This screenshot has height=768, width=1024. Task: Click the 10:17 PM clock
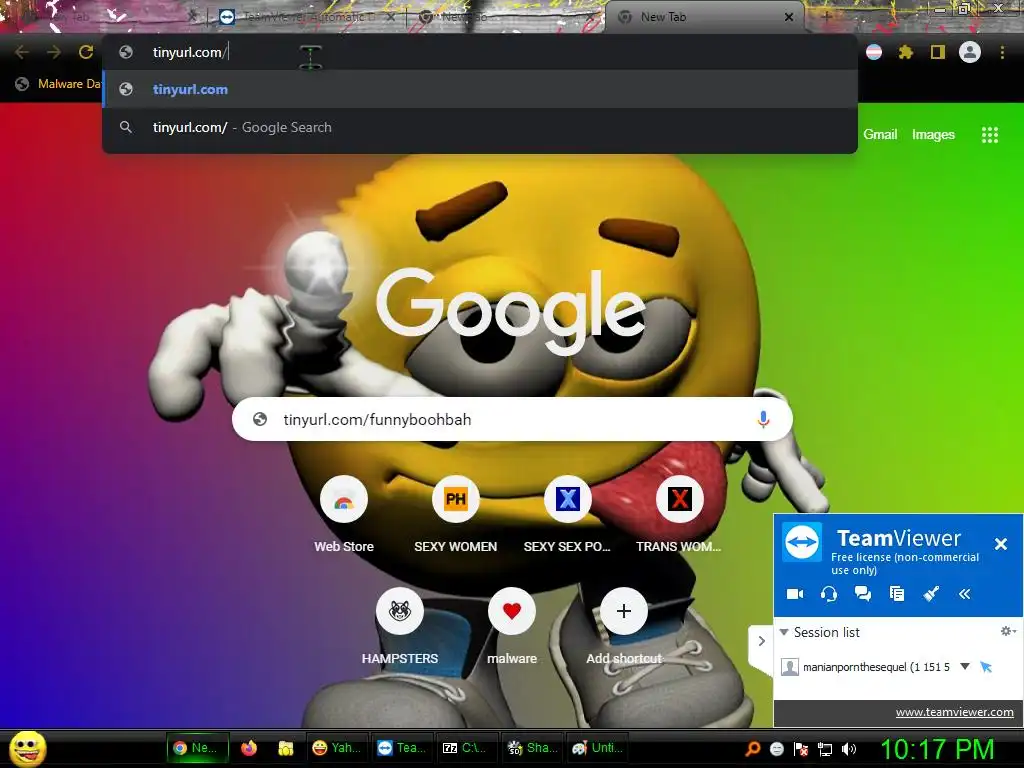937,750
